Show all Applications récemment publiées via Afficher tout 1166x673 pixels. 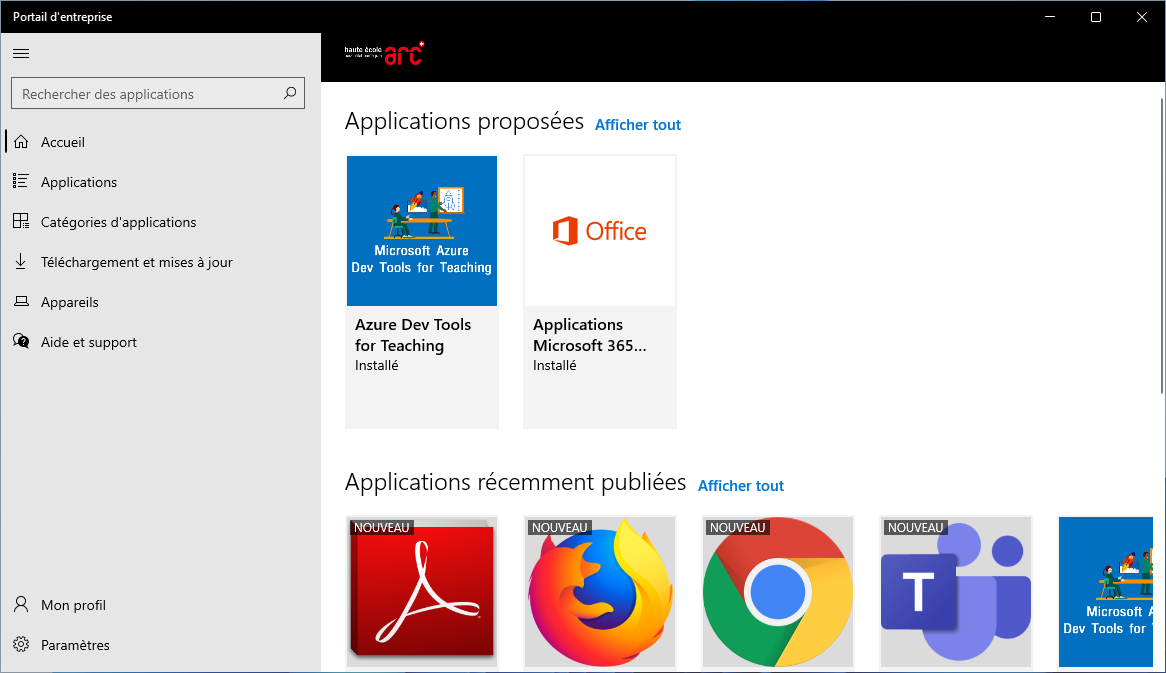pyautogui.click(x=741, y=486)
